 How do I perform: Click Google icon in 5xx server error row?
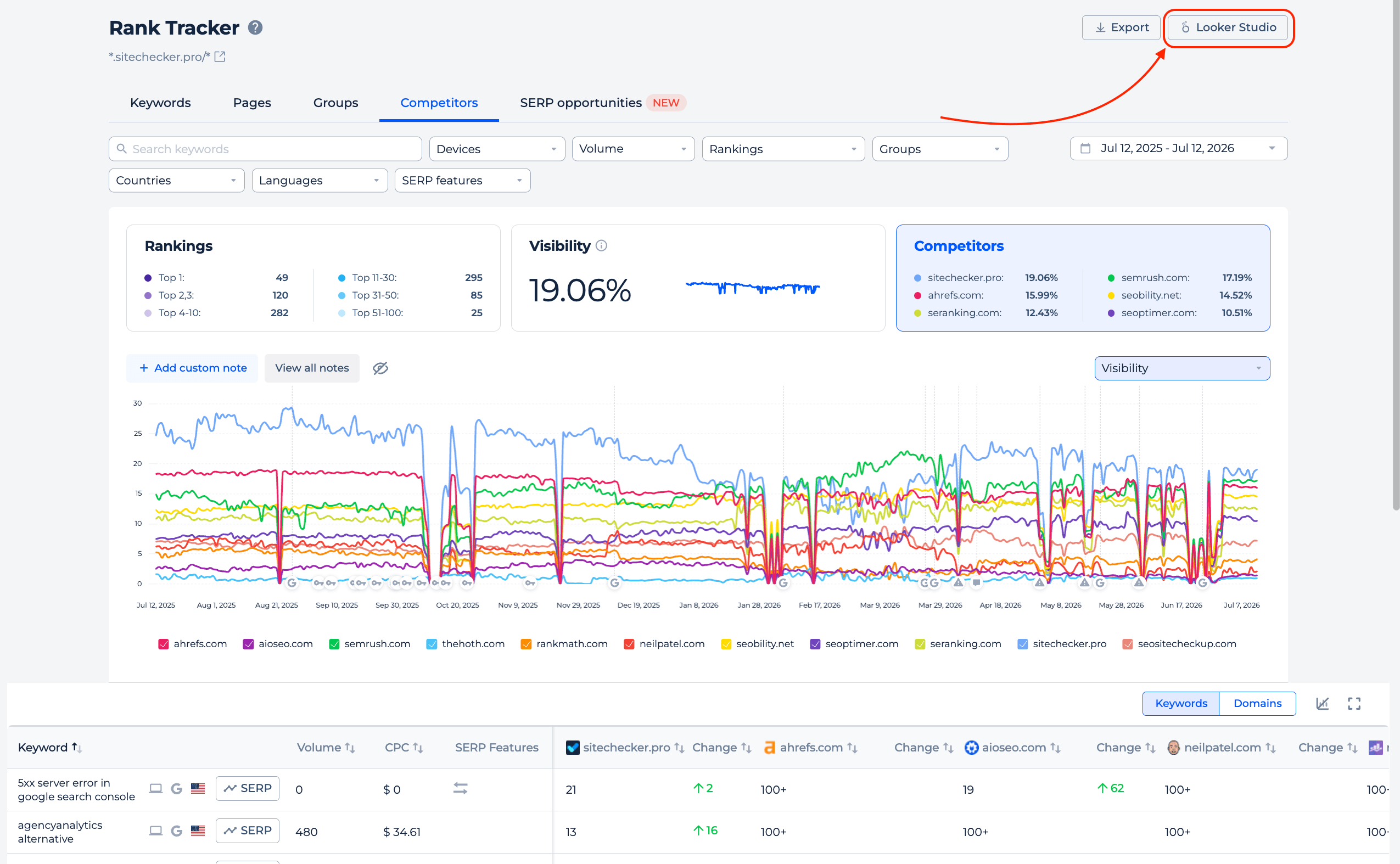177,789
